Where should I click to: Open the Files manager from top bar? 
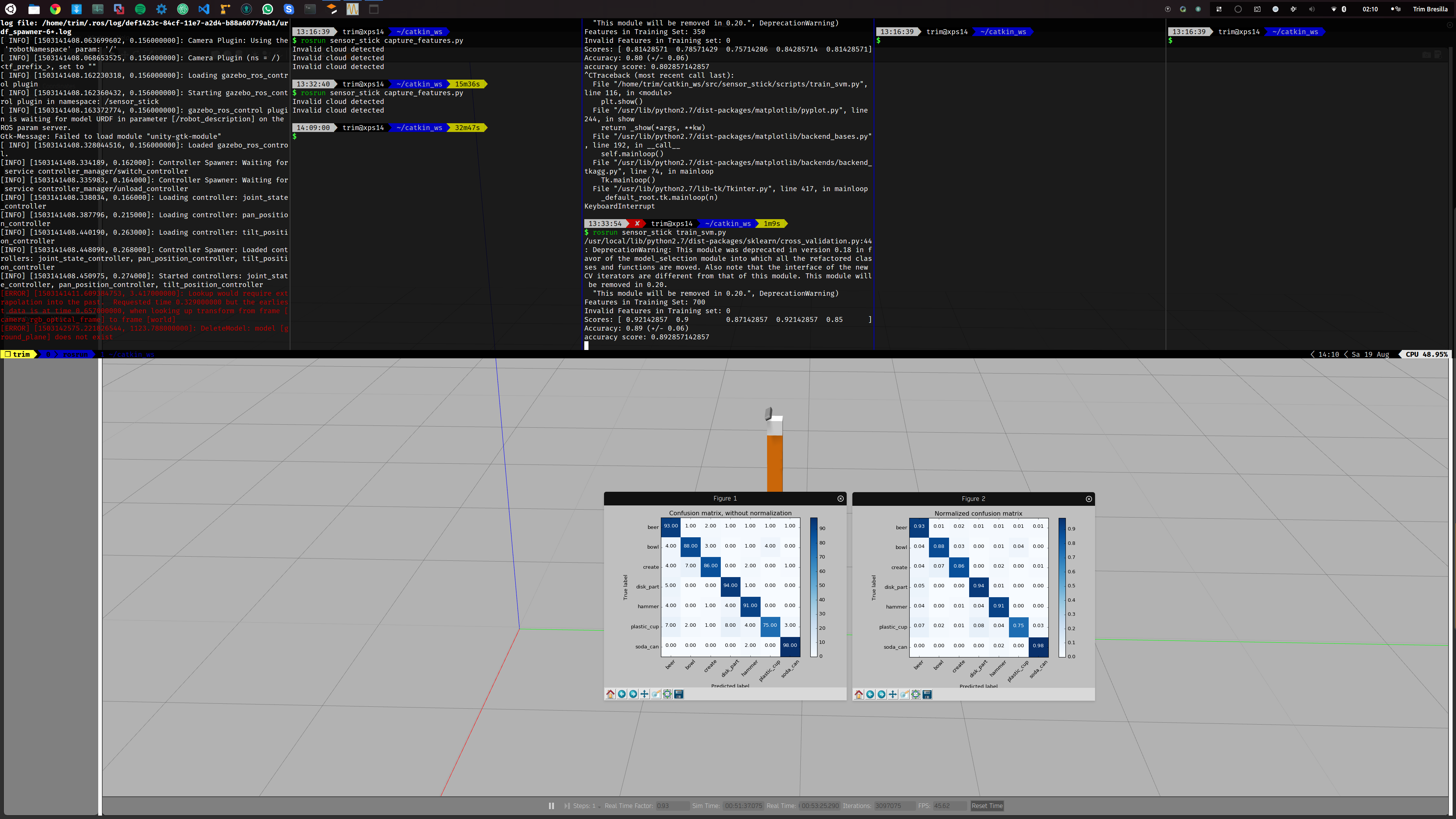pyautogui.click(x=34, y=9)
